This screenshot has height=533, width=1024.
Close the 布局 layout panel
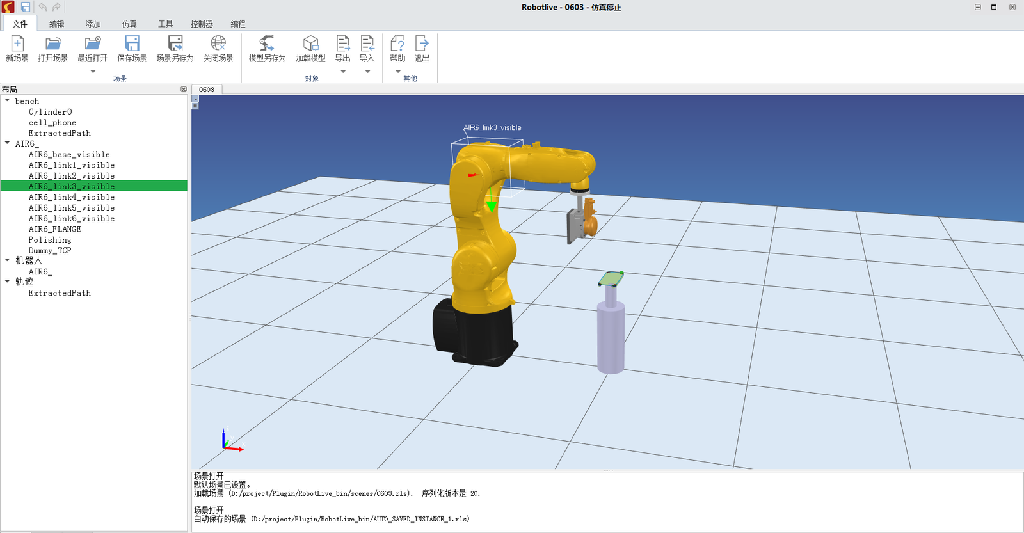tap(183, 90)
